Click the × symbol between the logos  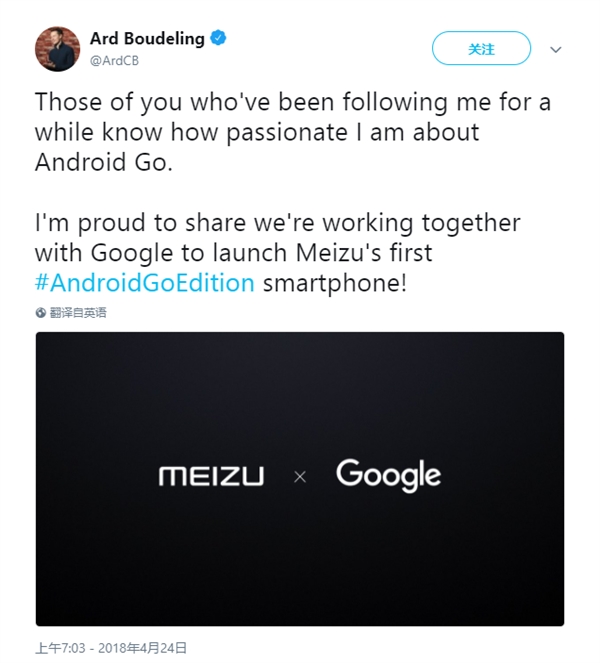click(299, 478)
